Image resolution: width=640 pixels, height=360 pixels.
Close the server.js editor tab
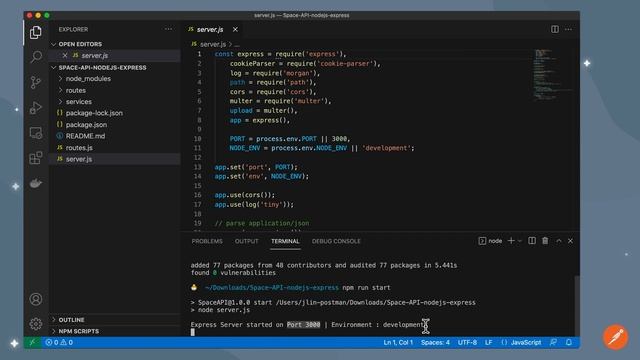[235, 29]
